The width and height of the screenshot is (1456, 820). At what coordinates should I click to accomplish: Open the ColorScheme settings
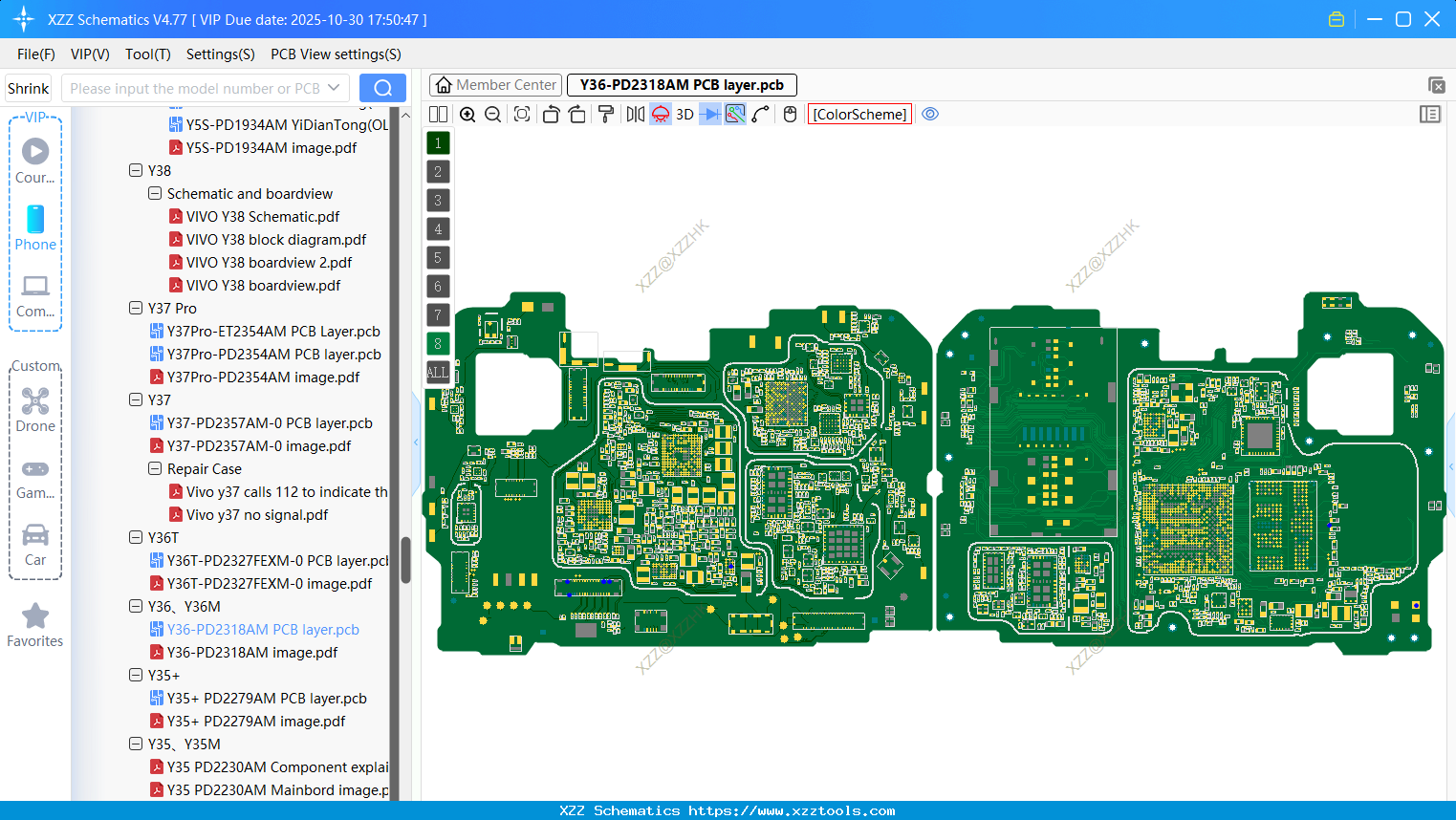click(x=859, y=114)
